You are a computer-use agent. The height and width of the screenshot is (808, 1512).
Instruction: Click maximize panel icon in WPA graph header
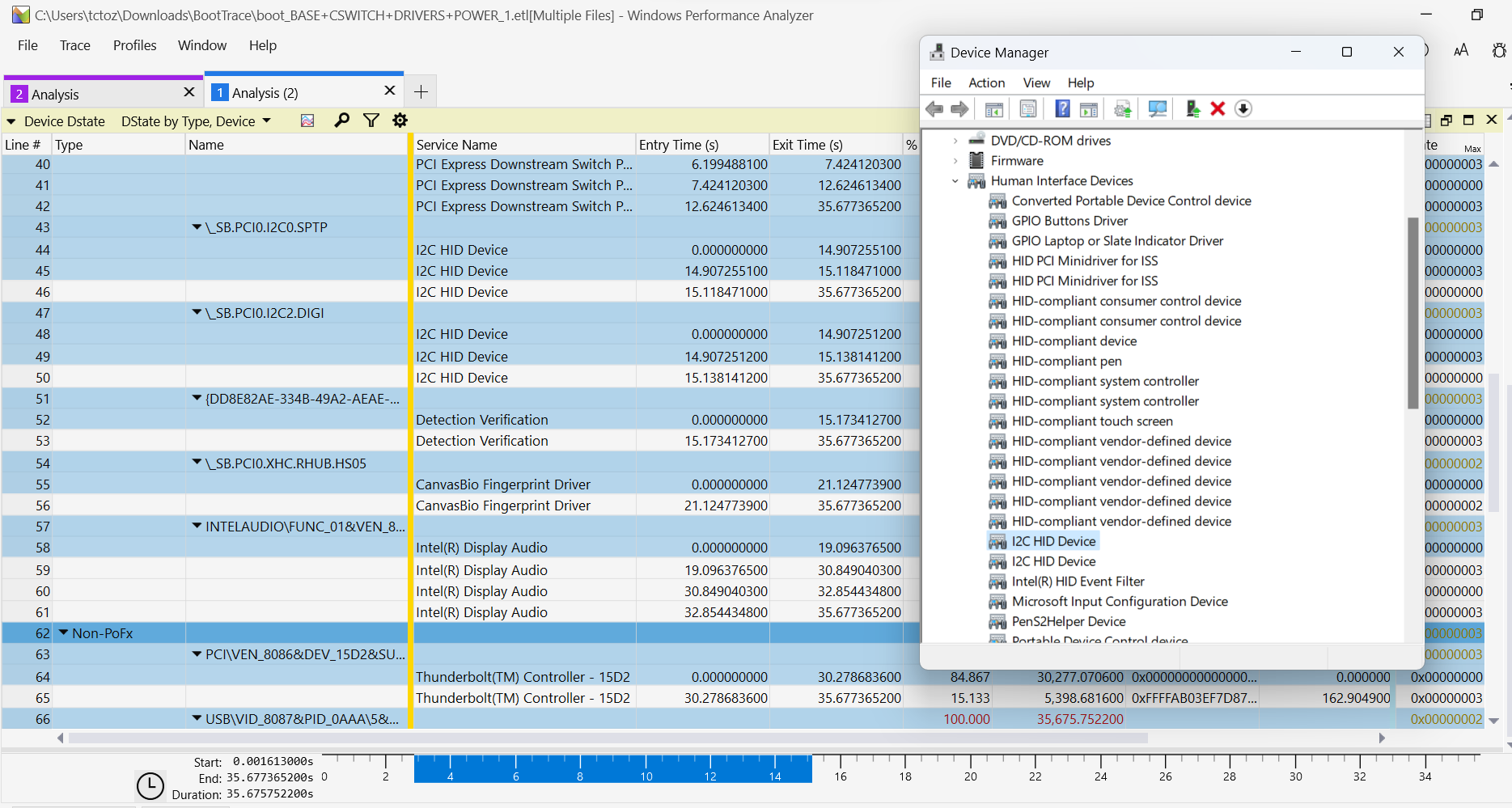[x=1469, y=120]
